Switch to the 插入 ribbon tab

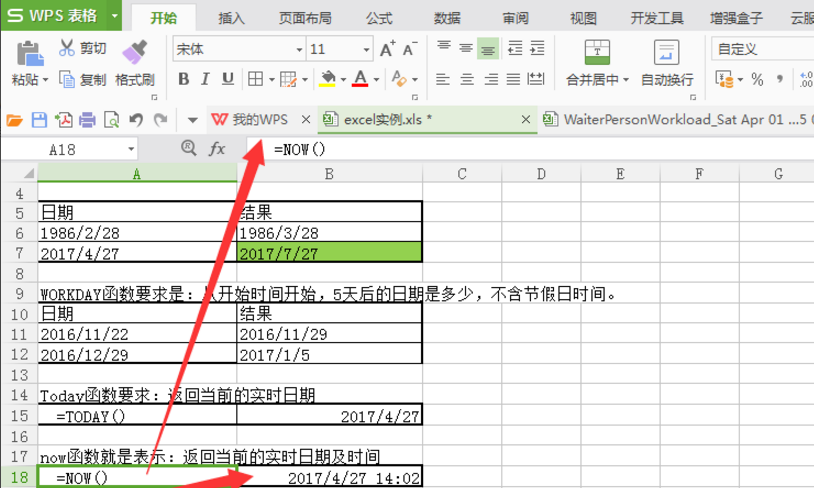[231, 18]
